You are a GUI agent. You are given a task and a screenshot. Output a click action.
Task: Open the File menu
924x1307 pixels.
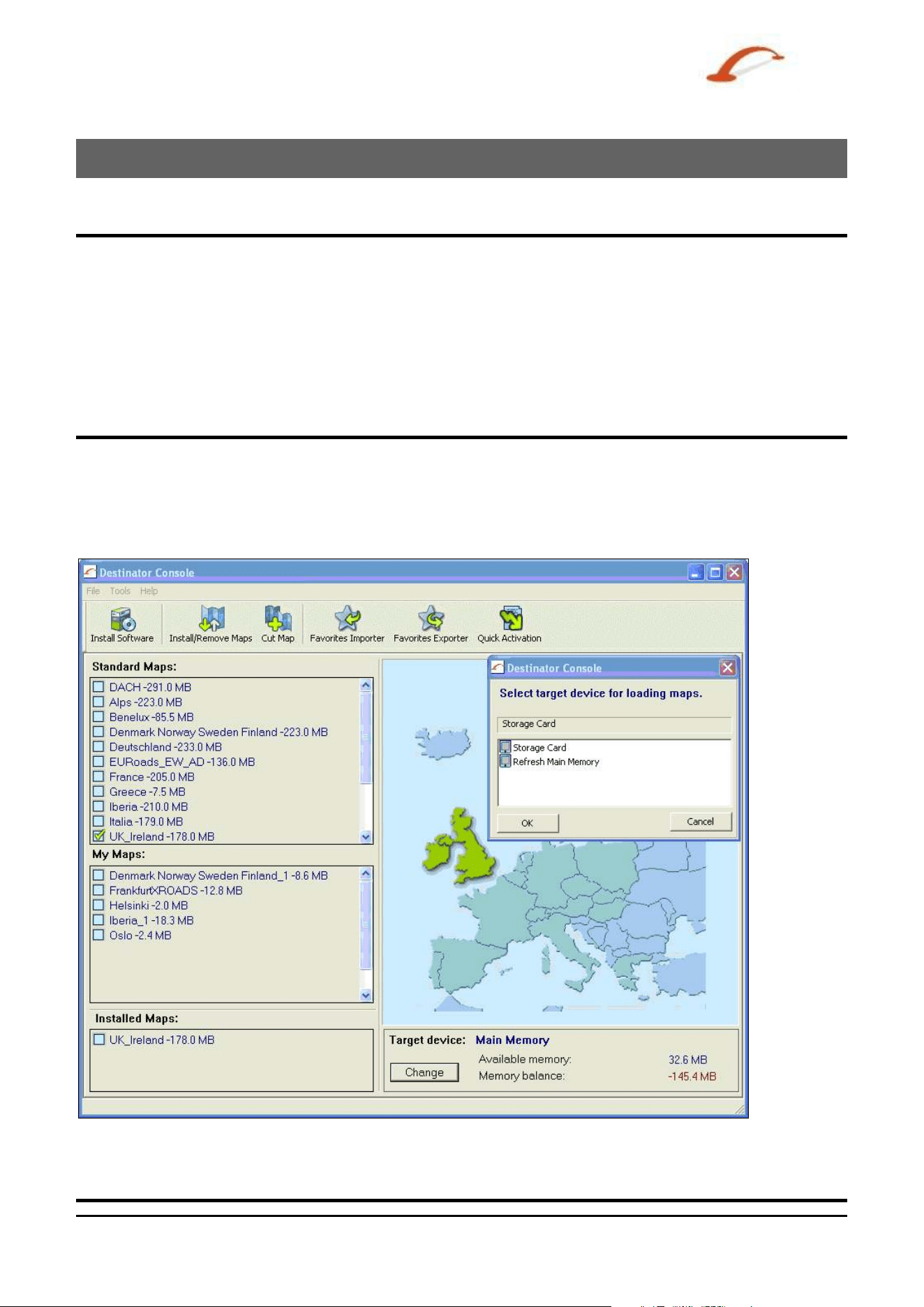(93, 591)
